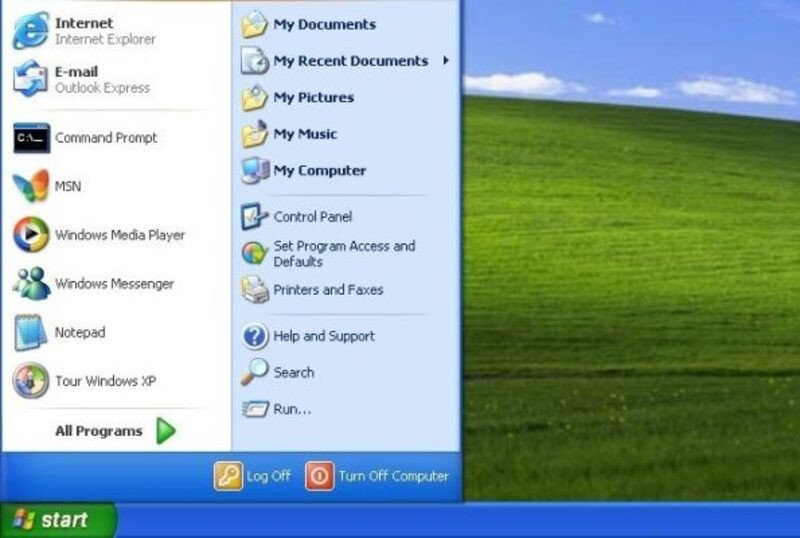The width and height of the screenshot is (800, 538).
Task: Select My Pictures menu entry
Action: (312, 98)
